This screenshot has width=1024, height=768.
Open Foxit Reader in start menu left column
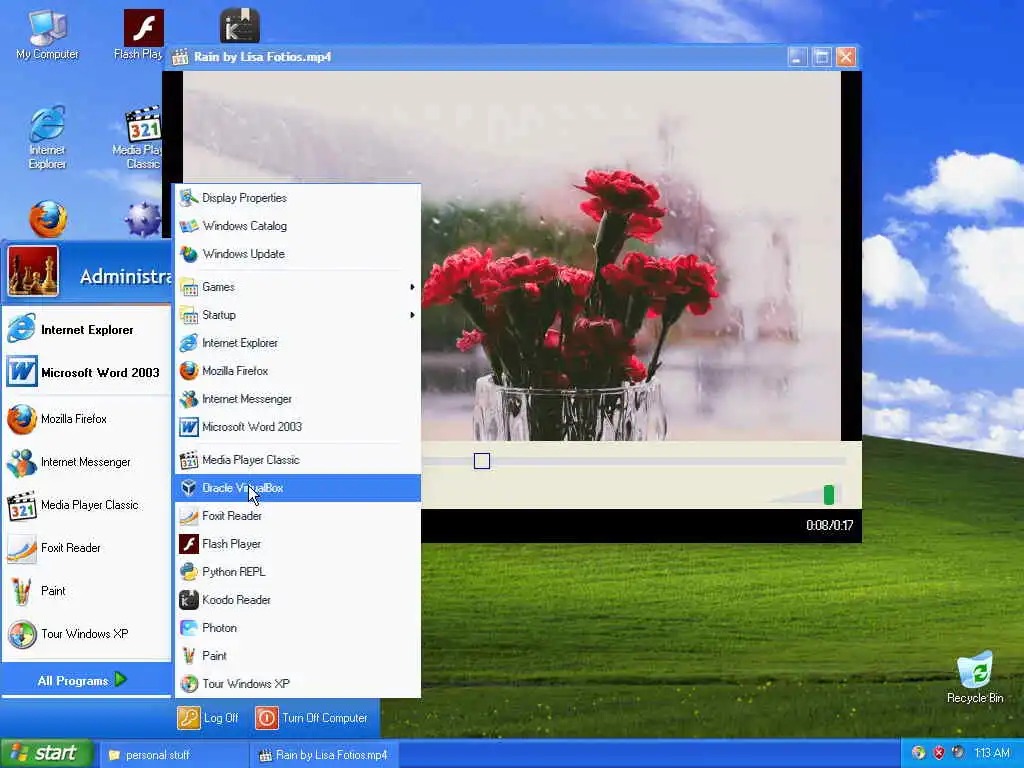click(86, 548)
